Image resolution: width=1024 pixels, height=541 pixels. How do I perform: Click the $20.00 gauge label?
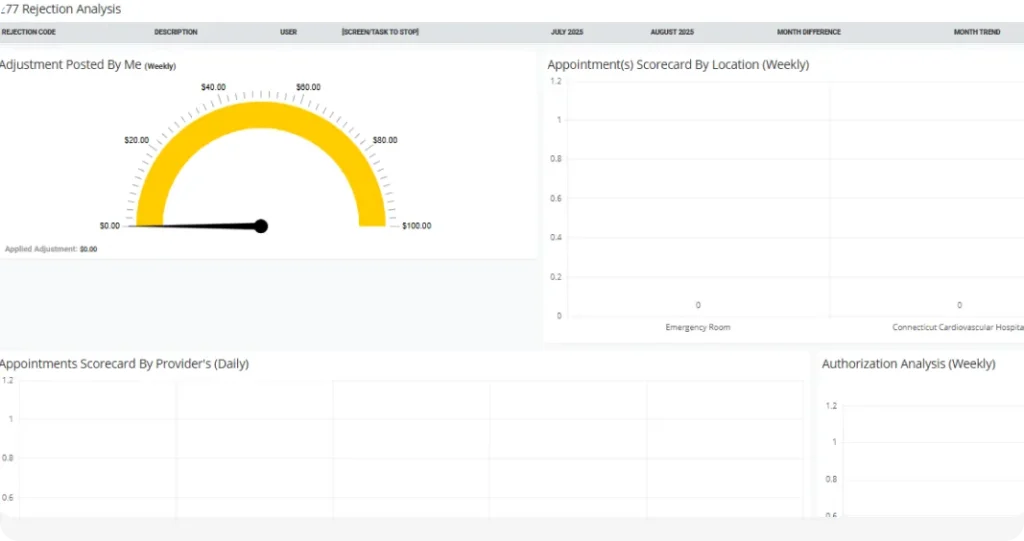pyautogui.click(x=136, y=140)
